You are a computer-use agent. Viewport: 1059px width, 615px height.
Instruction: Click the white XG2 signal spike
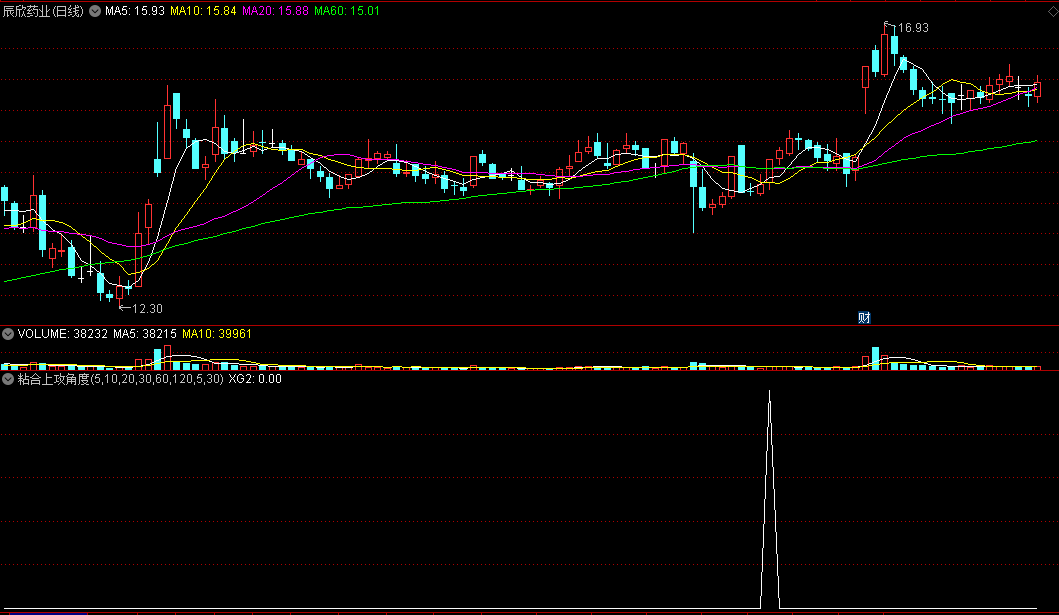(x=769, y=500)
